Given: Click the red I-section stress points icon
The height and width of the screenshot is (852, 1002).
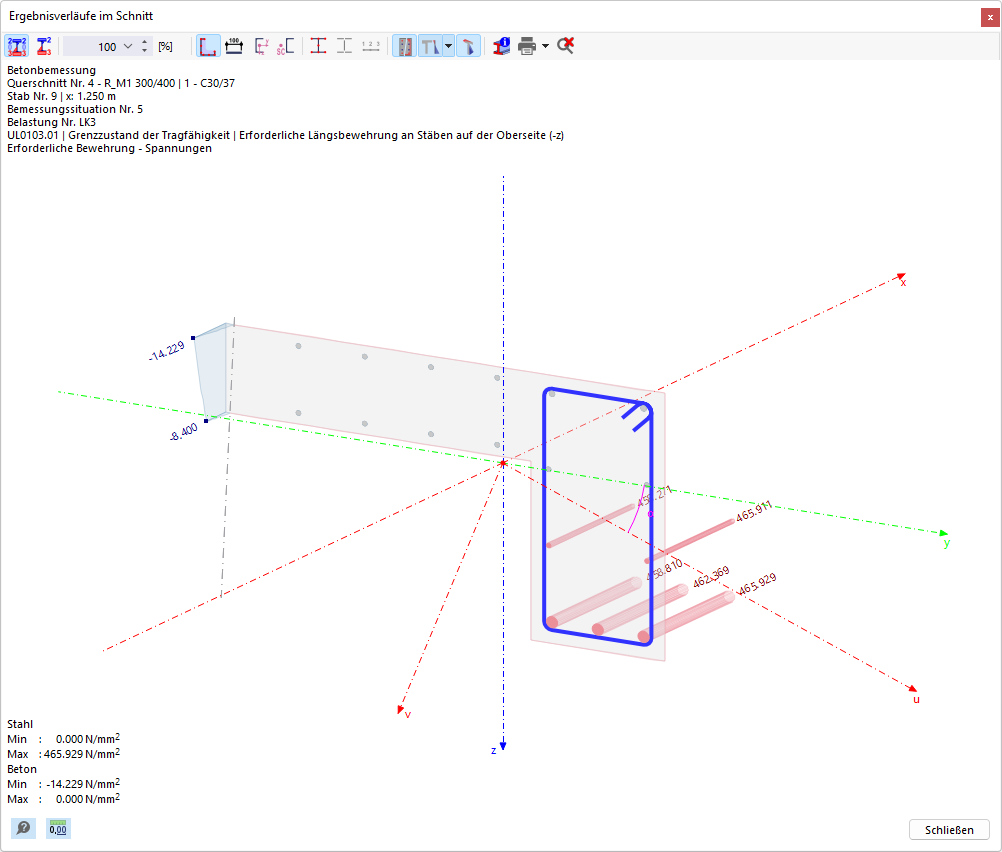Looking at the screenshot, I should tap(318, 46).
